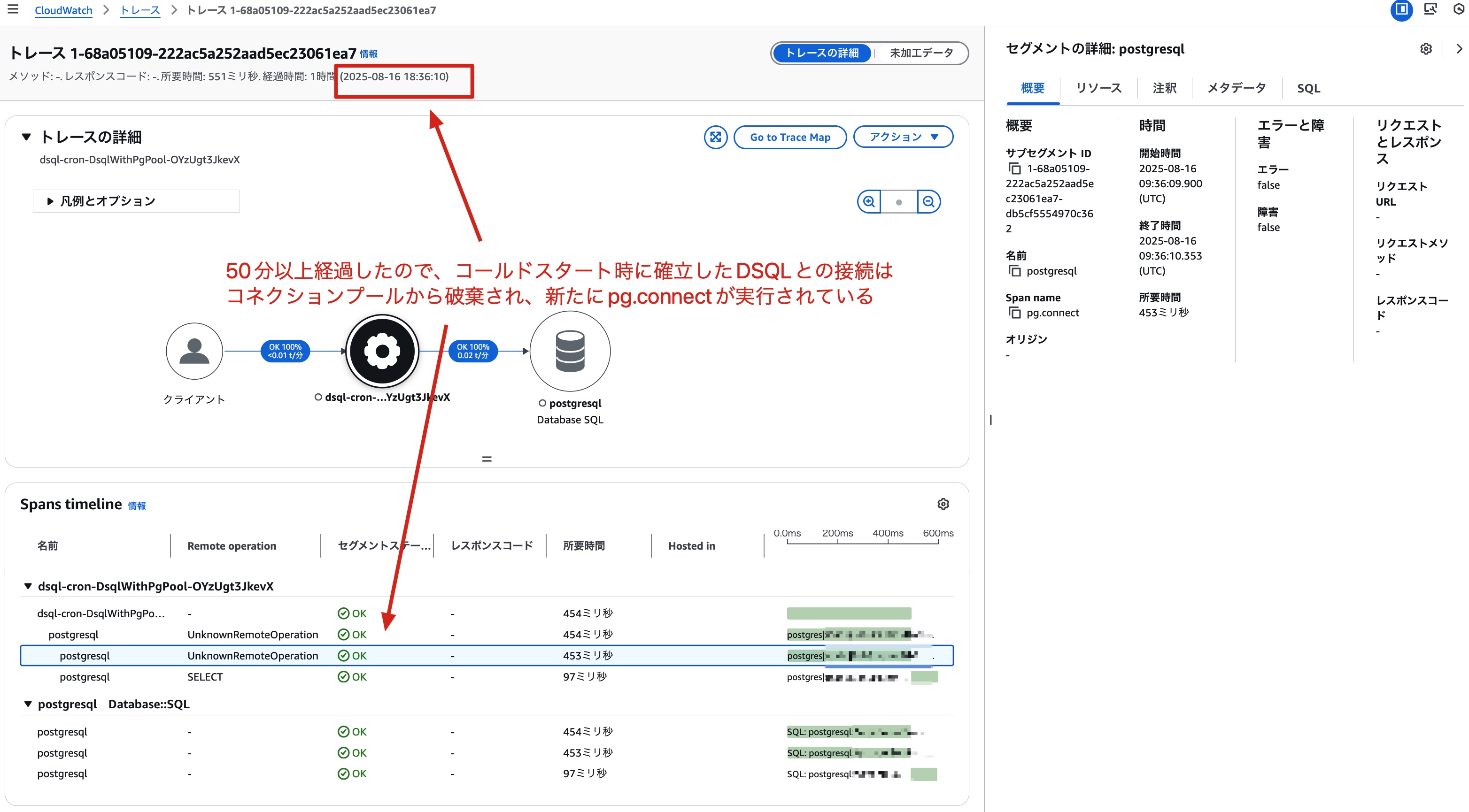Open Spans timeline settings gear

point(943,504)
